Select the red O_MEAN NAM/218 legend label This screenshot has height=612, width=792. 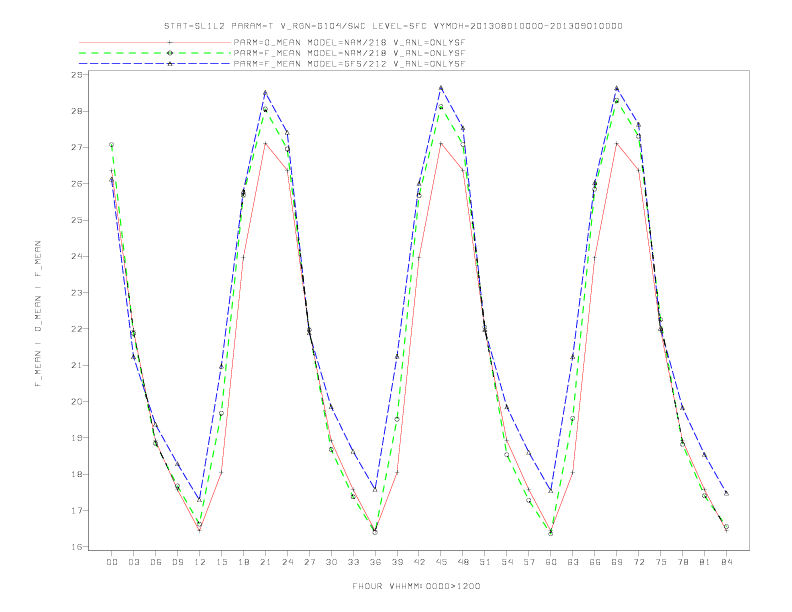pyautogui.click(x=349, y=42)
